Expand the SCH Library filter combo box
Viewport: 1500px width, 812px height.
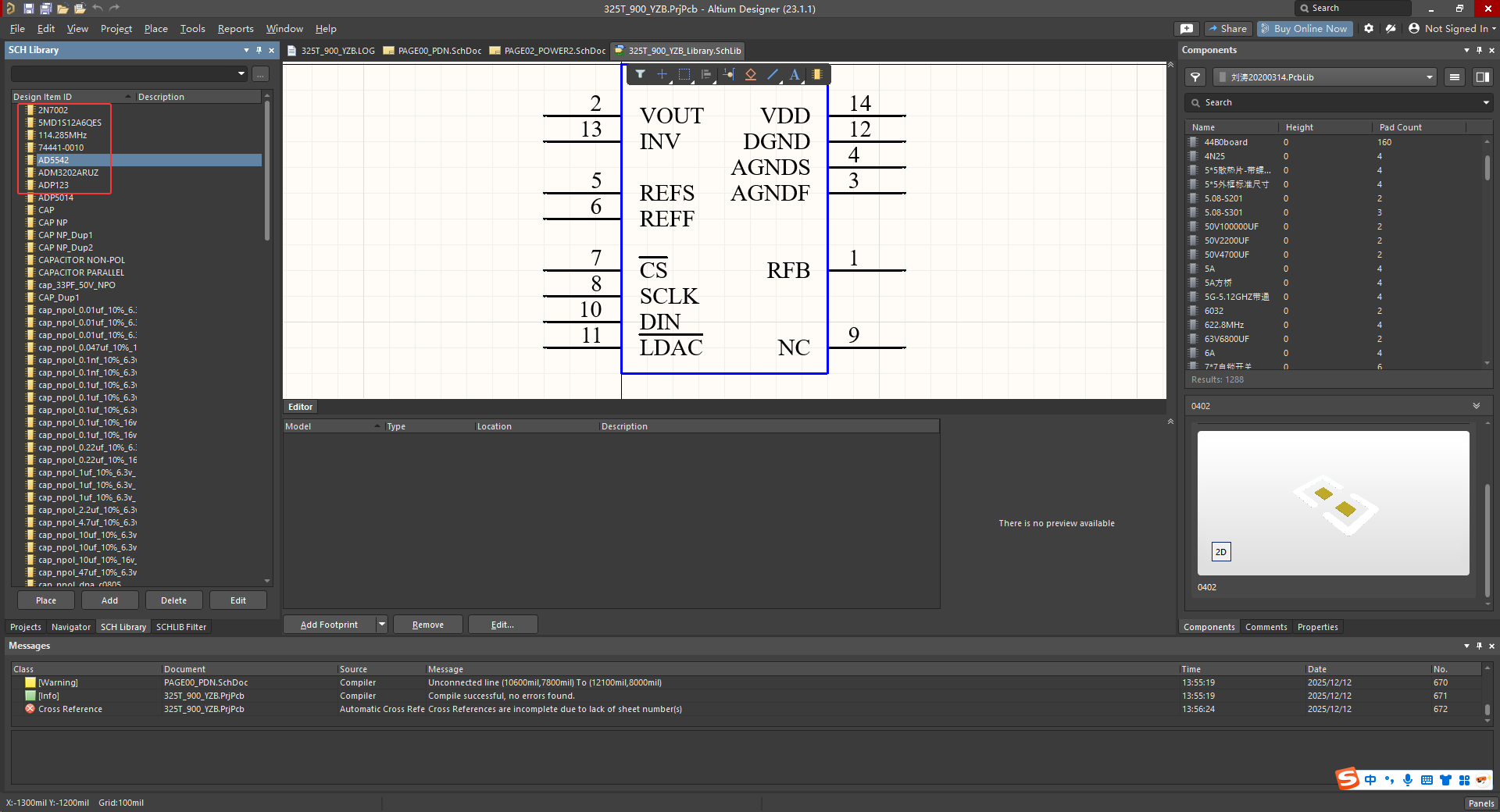pyautogui.click(x=241, y=73)
